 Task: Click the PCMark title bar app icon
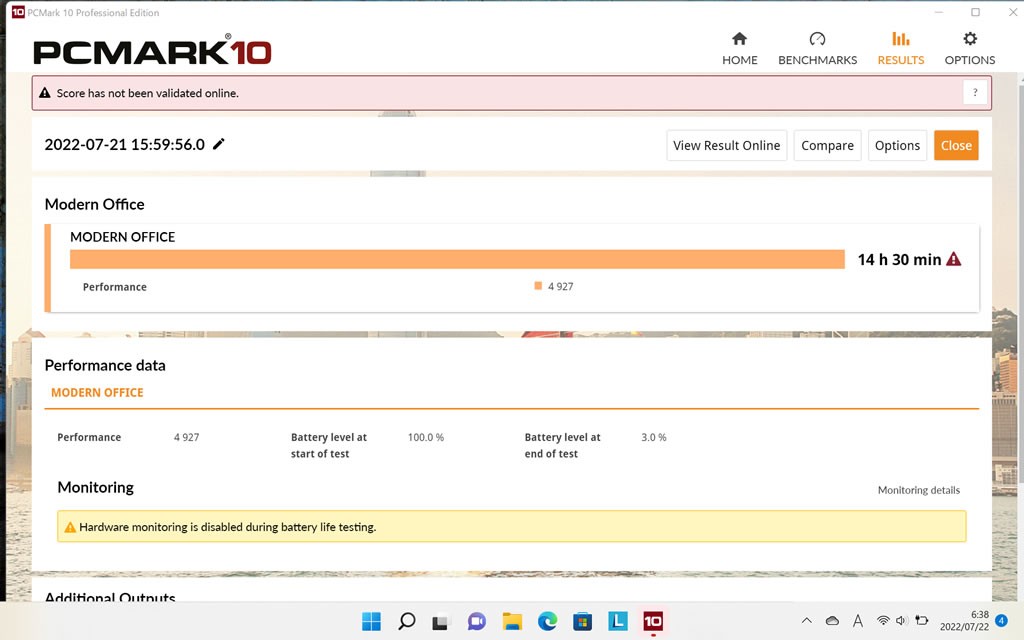tap(18, 12)
